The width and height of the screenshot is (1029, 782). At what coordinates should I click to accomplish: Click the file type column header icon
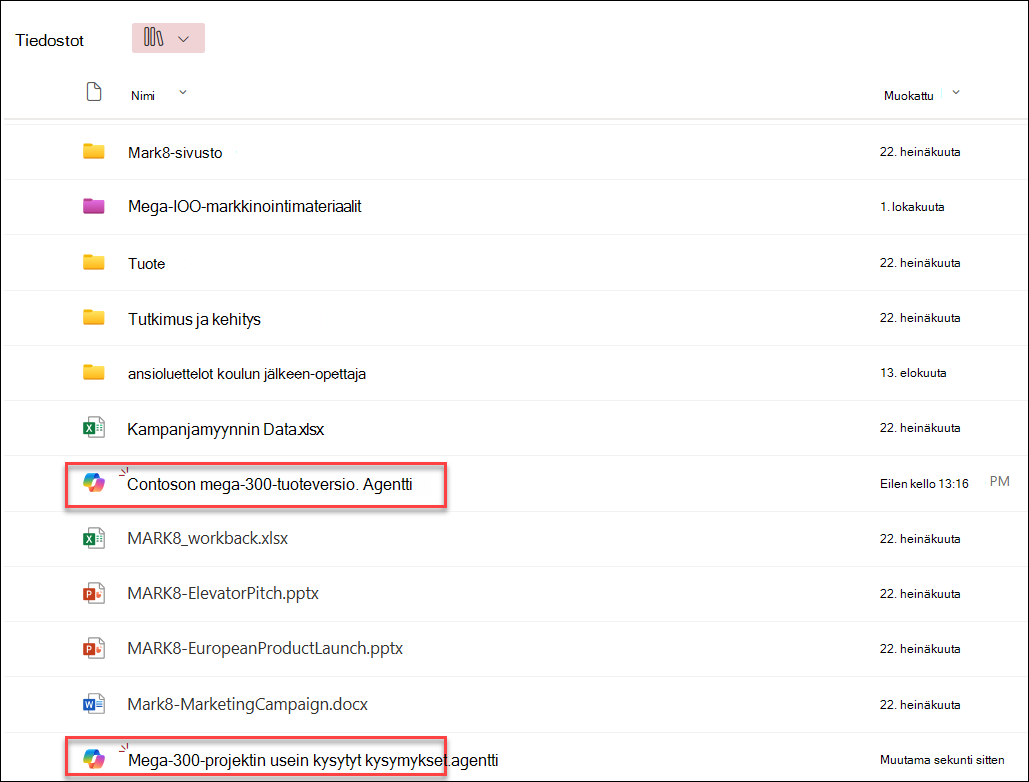94,92
